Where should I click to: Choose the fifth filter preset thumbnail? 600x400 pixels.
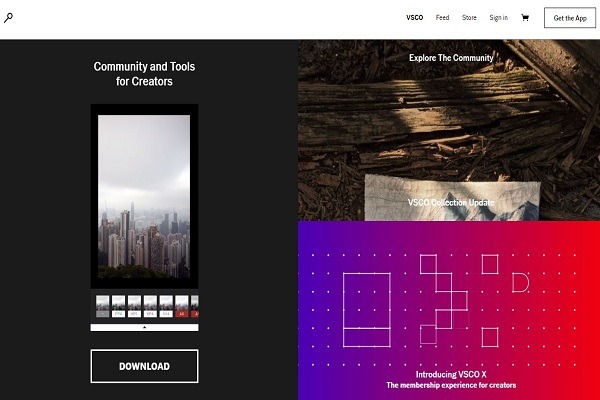point(166,306)
